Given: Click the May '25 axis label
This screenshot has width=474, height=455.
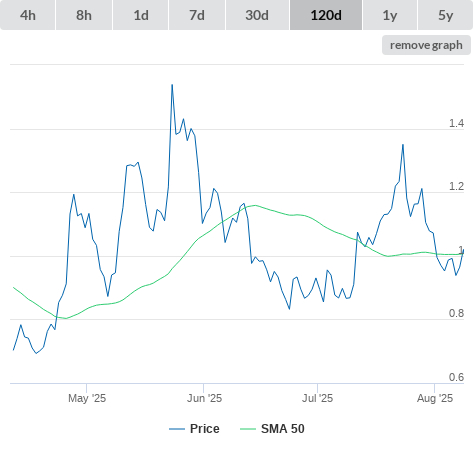Looking at the screenshot, I should tap(87, 398).
